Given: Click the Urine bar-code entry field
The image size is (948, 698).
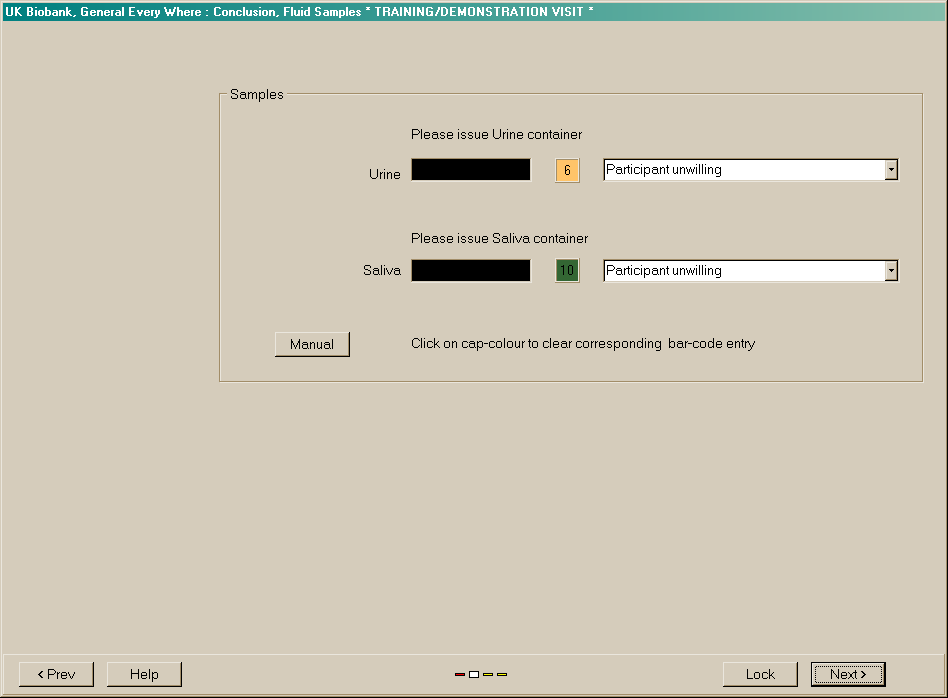Looking at the screenshot, I should pyautogui.click(x=471, y=170).
